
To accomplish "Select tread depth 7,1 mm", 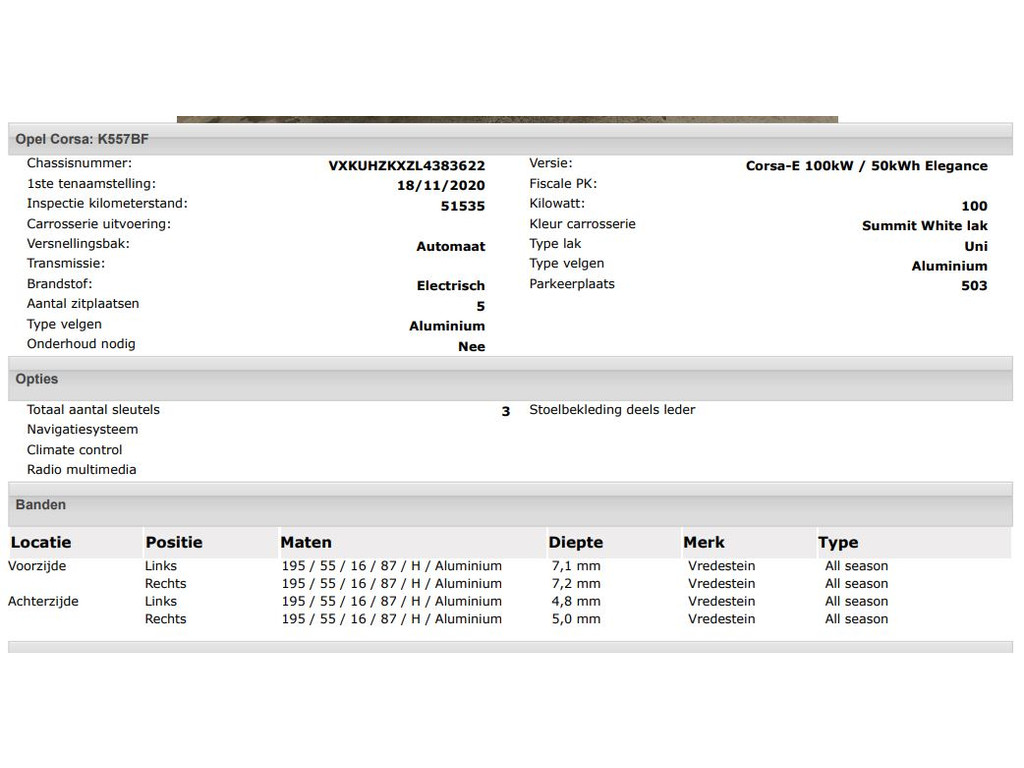I will pyautogui.click(x=576, y=566).
